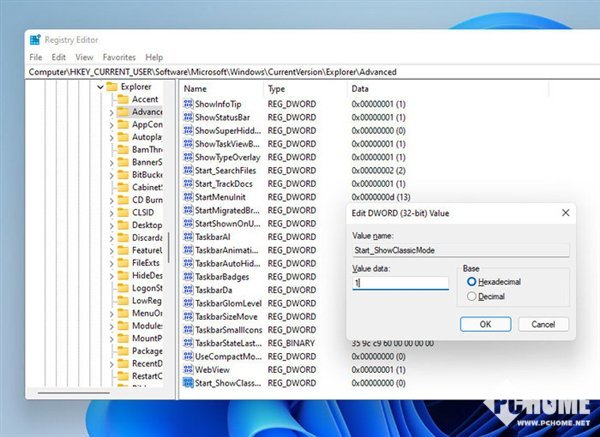
Task: Click the TaskbarSmallIcons value icon
Action: click(188, 329)
